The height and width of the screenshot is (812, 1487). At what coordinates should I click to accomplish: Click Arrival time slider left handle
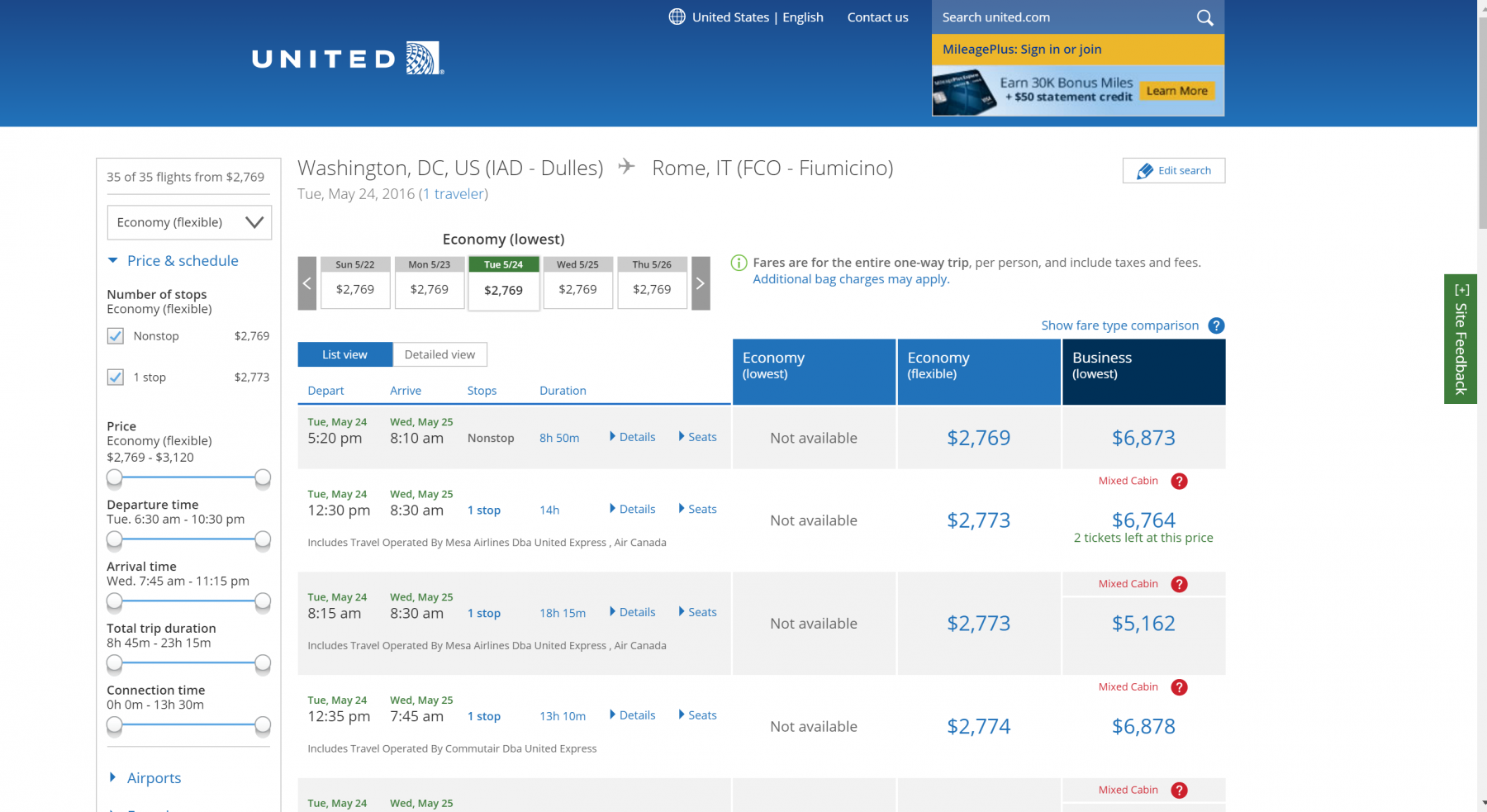[115, 601]
